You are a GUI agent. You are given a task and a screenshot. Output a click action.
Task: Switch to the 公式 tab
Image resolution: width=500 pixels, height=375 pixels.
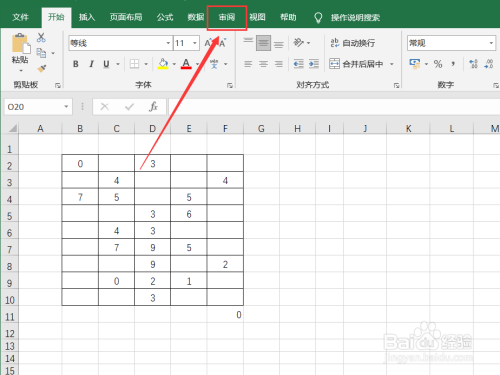(x=165, y=17)
